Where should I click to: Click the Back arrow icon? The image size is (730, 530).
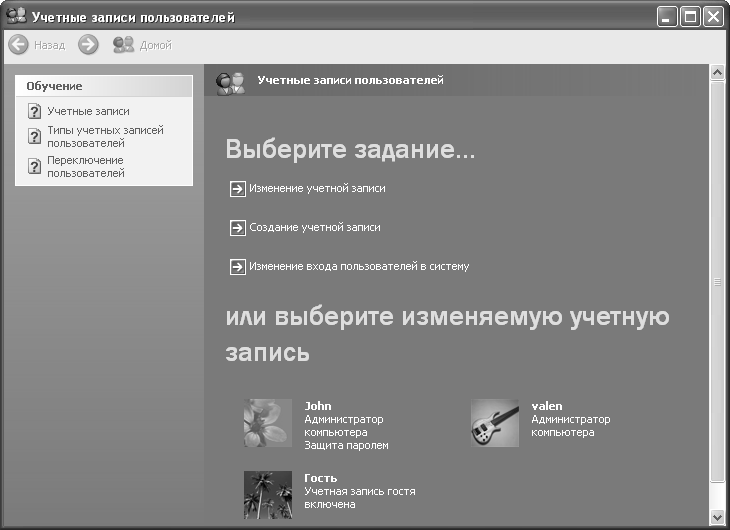[x=19, y=45]
